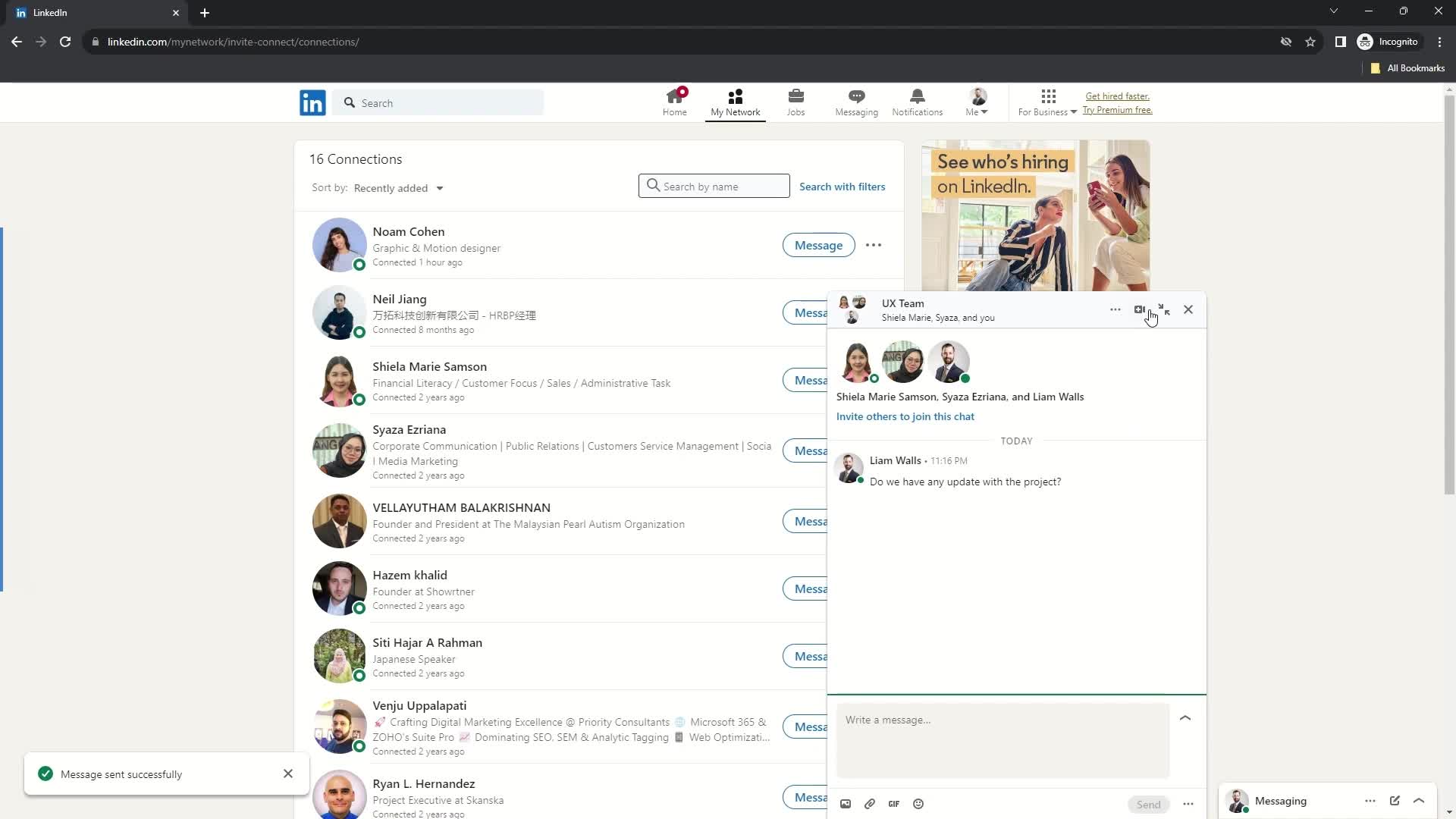The width and height of the screenshot is (1456, 819).
Task: Open the Incognito profile indicator
Action: tap(1388, 42)
